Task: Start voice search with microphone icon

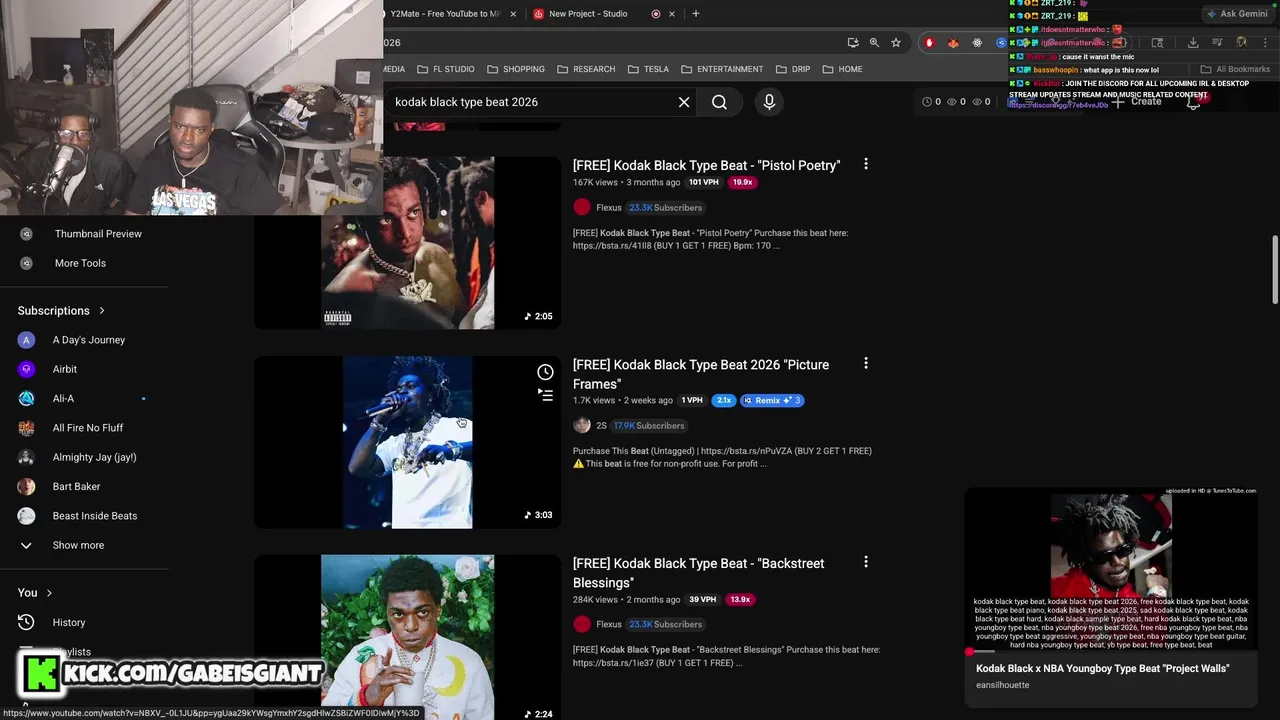Action: click(x=769, y=102)
